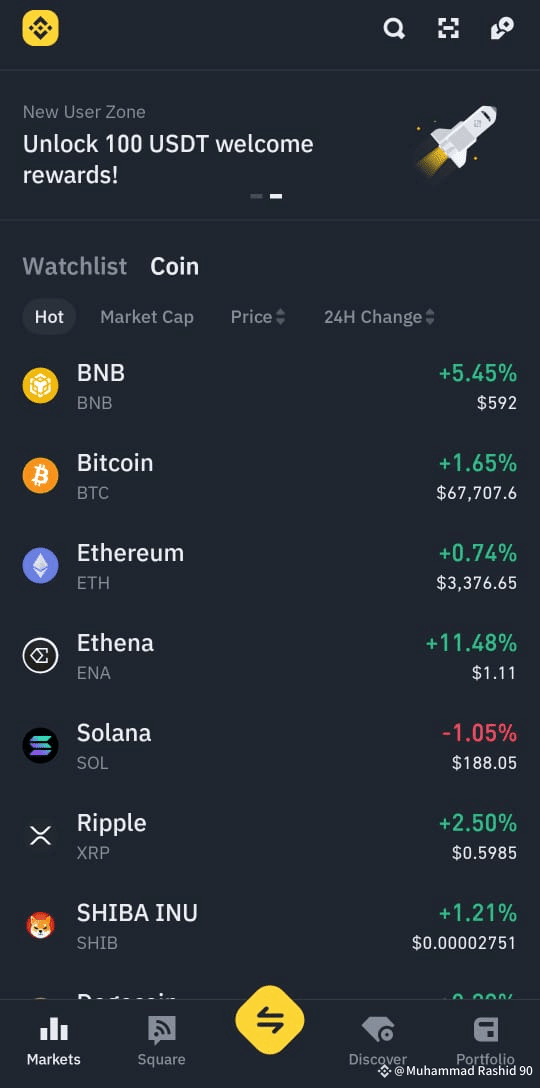Open the search magnifier icon
The image size is (540, 1088).
(x=394, y=28)
